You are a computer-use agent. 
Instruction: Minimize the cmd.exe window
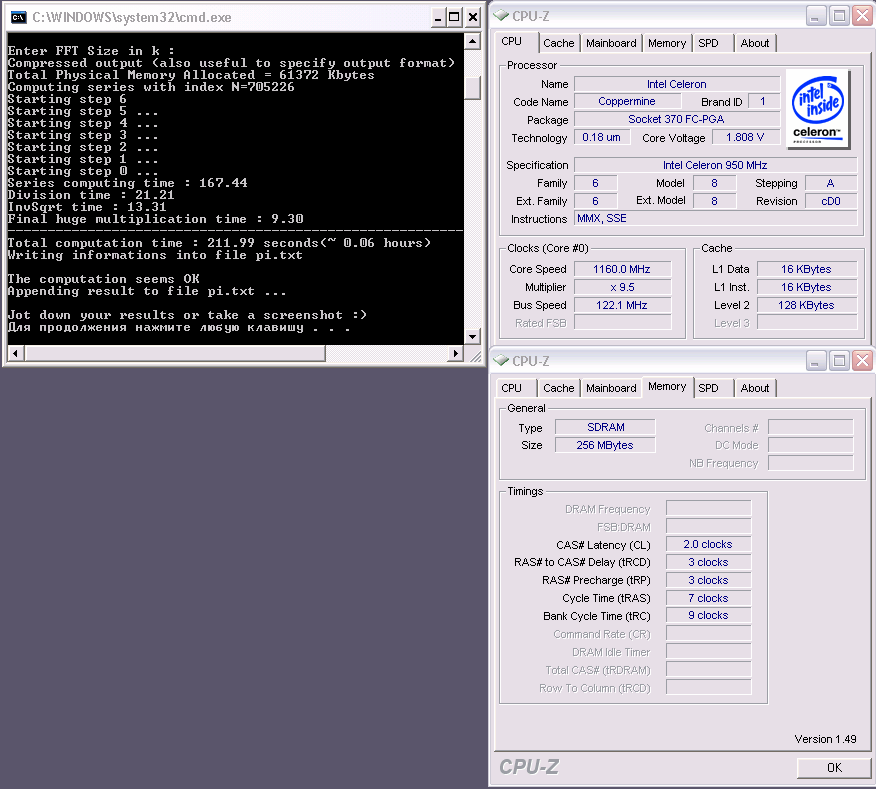[x=439, y=17]
